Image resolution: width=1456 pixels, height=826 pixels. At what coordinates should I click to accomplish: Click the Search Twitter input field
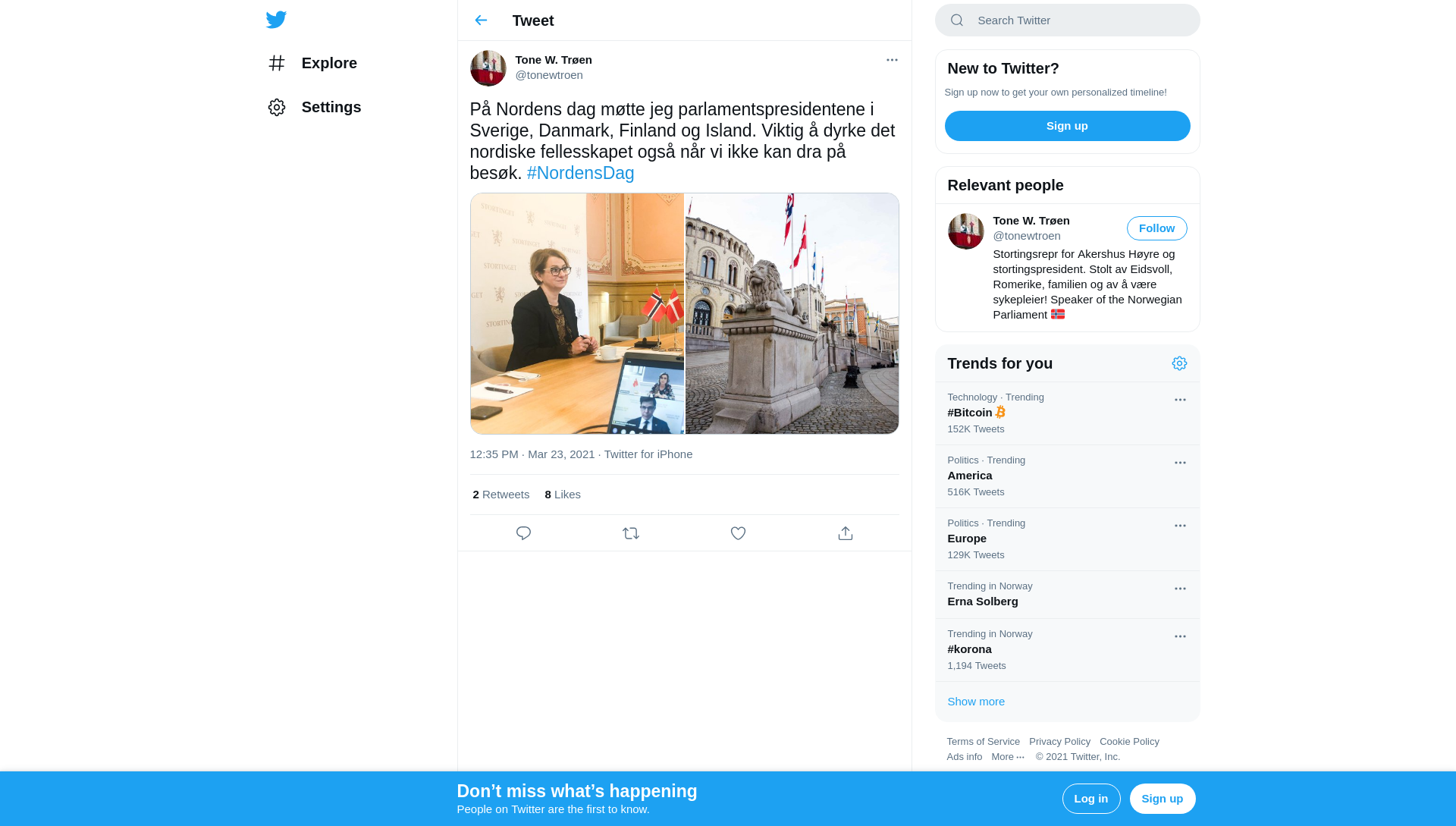click(x=1077, y=20)
